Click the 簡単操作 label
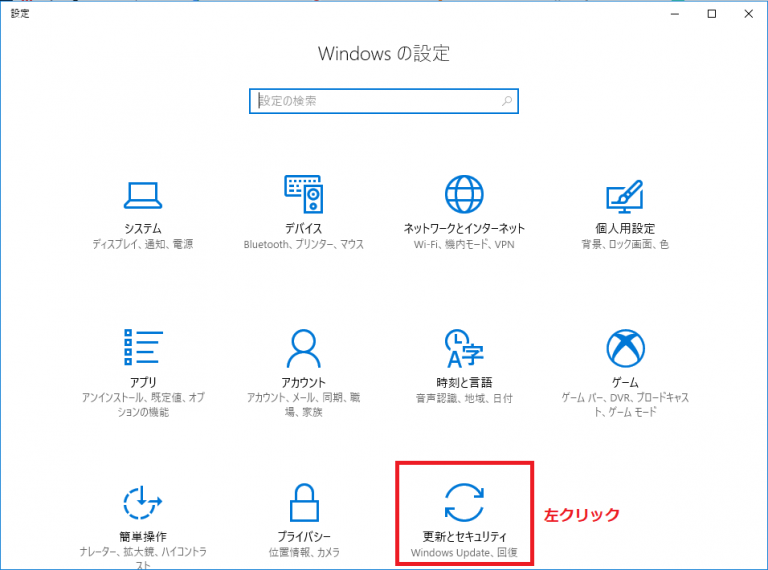 tap(143, 536)
